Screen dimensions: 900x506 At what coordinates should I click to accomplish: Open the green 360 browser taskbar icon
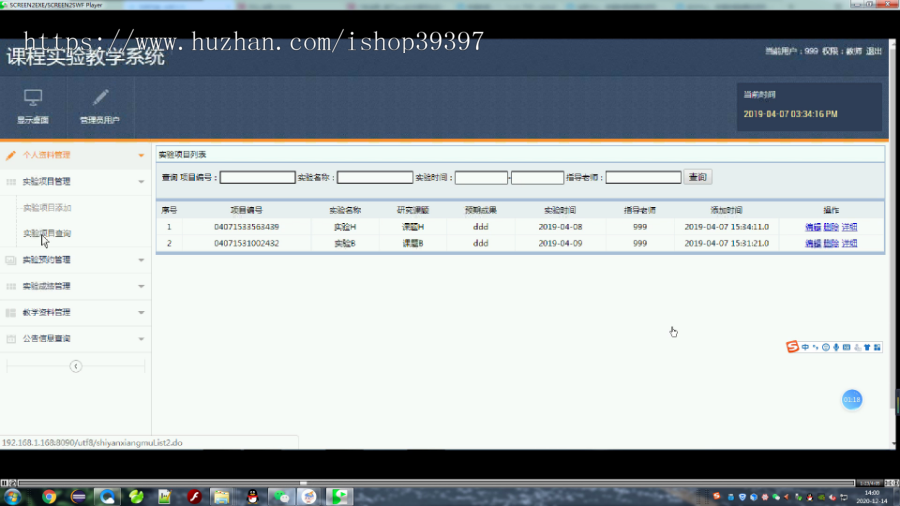tap(136, 497)
